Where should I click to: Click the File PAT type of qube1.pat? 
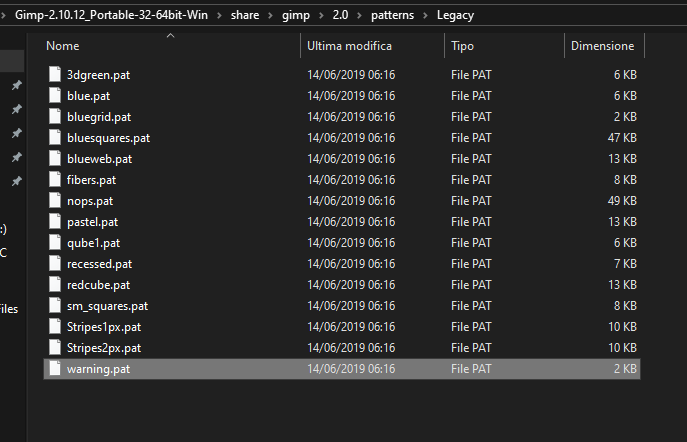pyautogui.click(x=471, y=243)
